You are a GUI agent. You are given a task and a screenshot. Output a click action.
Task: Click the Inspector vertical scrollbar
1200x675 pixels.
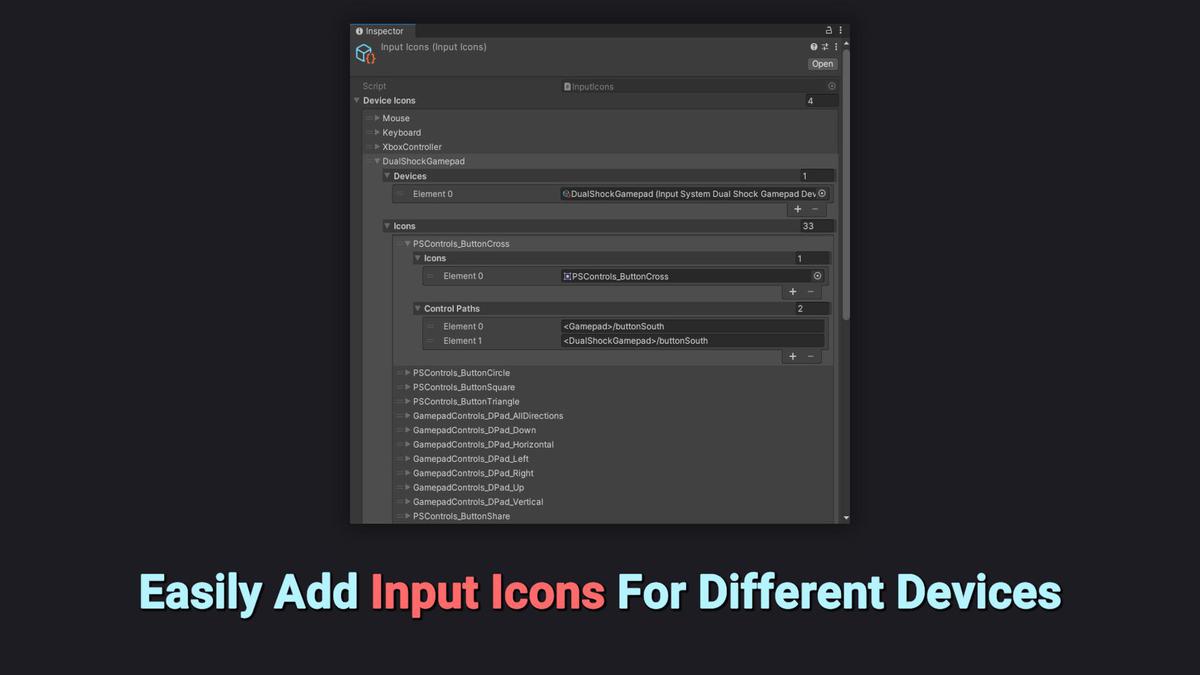tap(846, 200)
